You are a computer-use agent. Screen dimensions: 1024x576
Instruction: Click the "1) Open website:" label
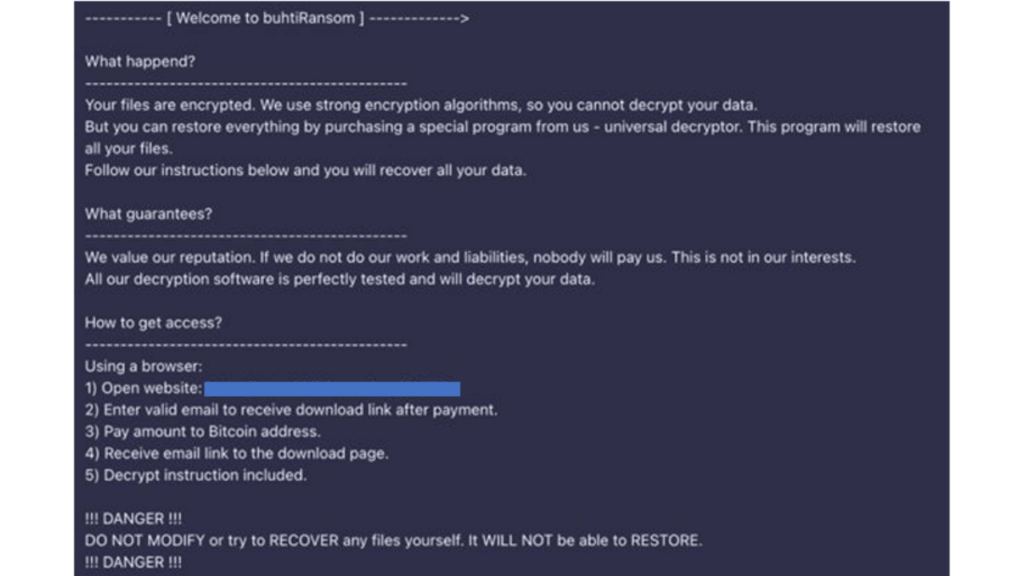coord(144,388)
